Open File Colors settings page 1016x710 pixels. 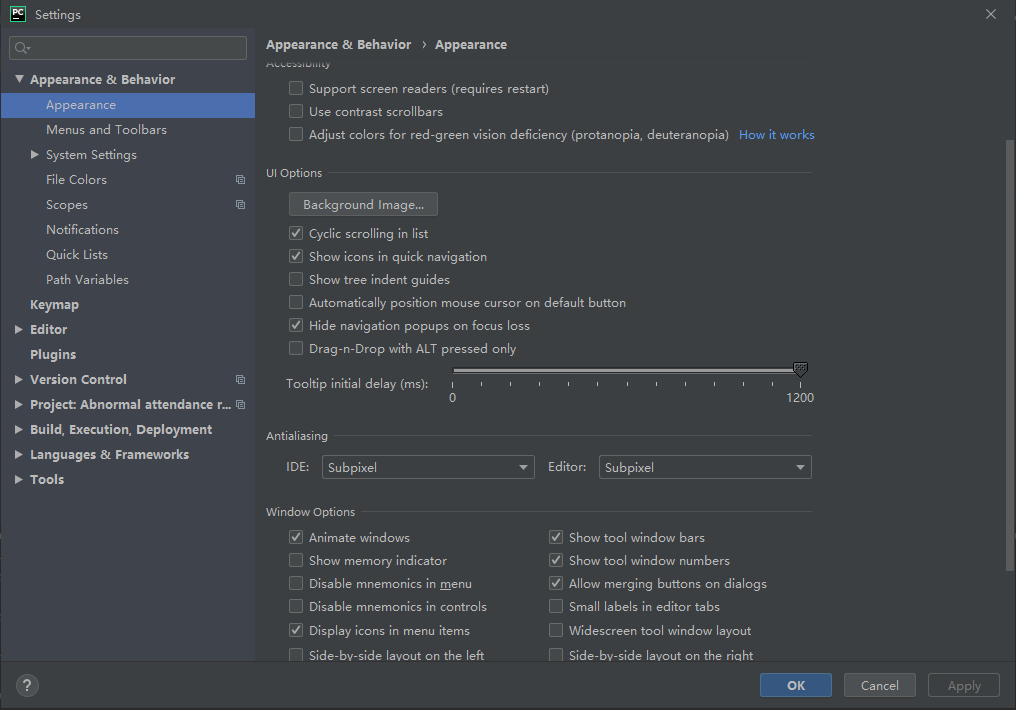76,179
